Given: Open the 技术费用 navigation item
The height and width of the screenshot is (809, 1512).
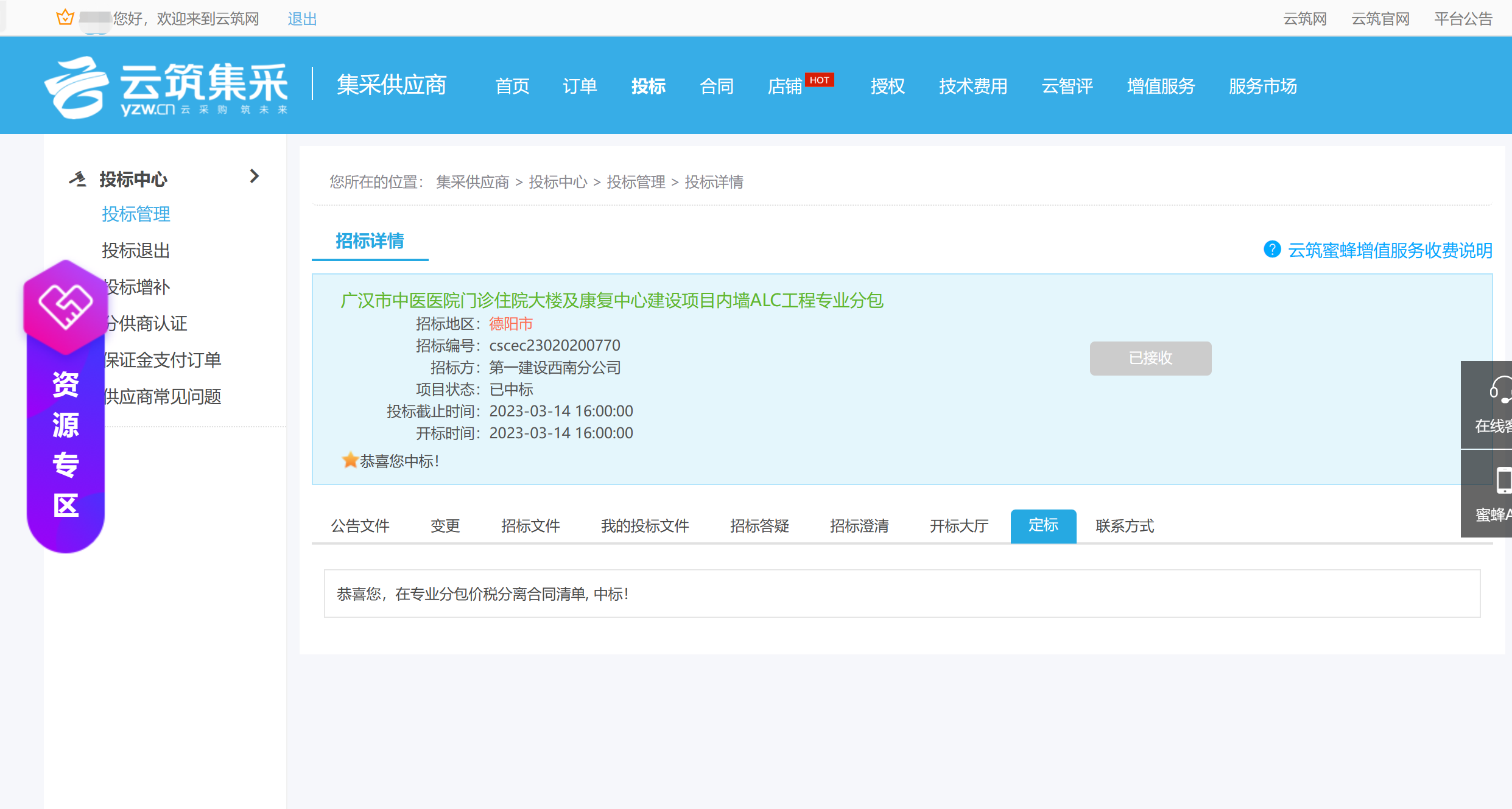Looking at the screenshot, I should [973, 86].
